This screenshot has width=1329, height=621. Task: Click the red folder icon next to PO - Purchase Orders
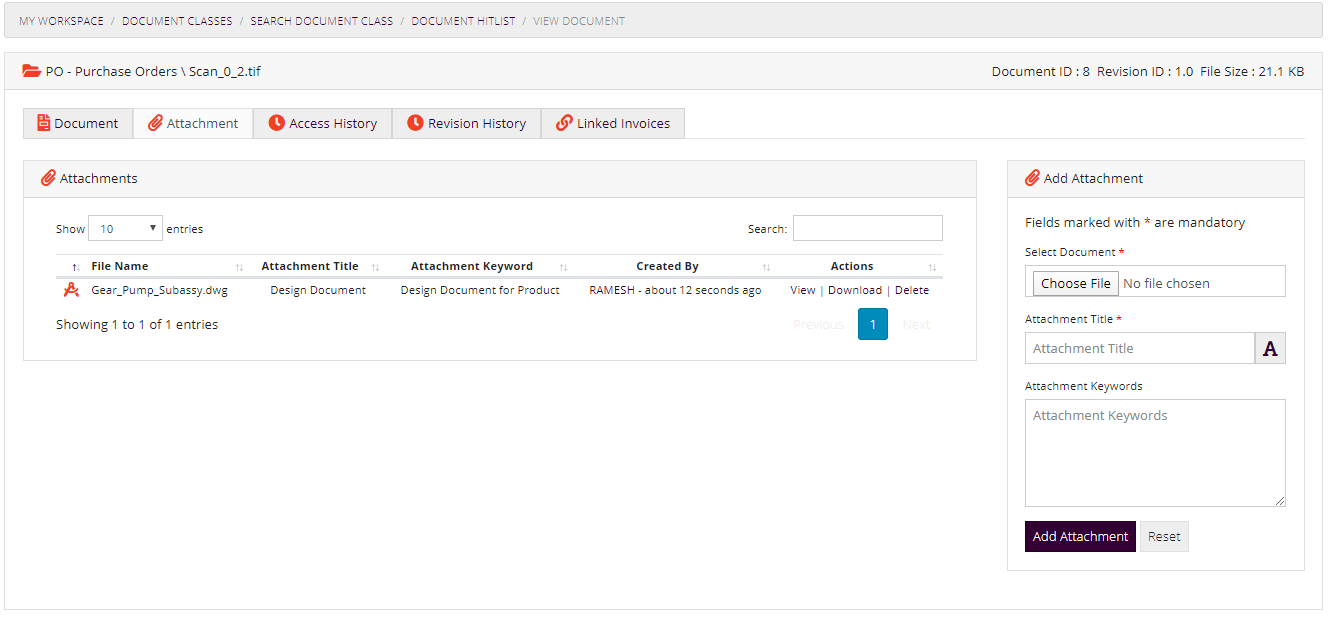click(x=32, y=71)
